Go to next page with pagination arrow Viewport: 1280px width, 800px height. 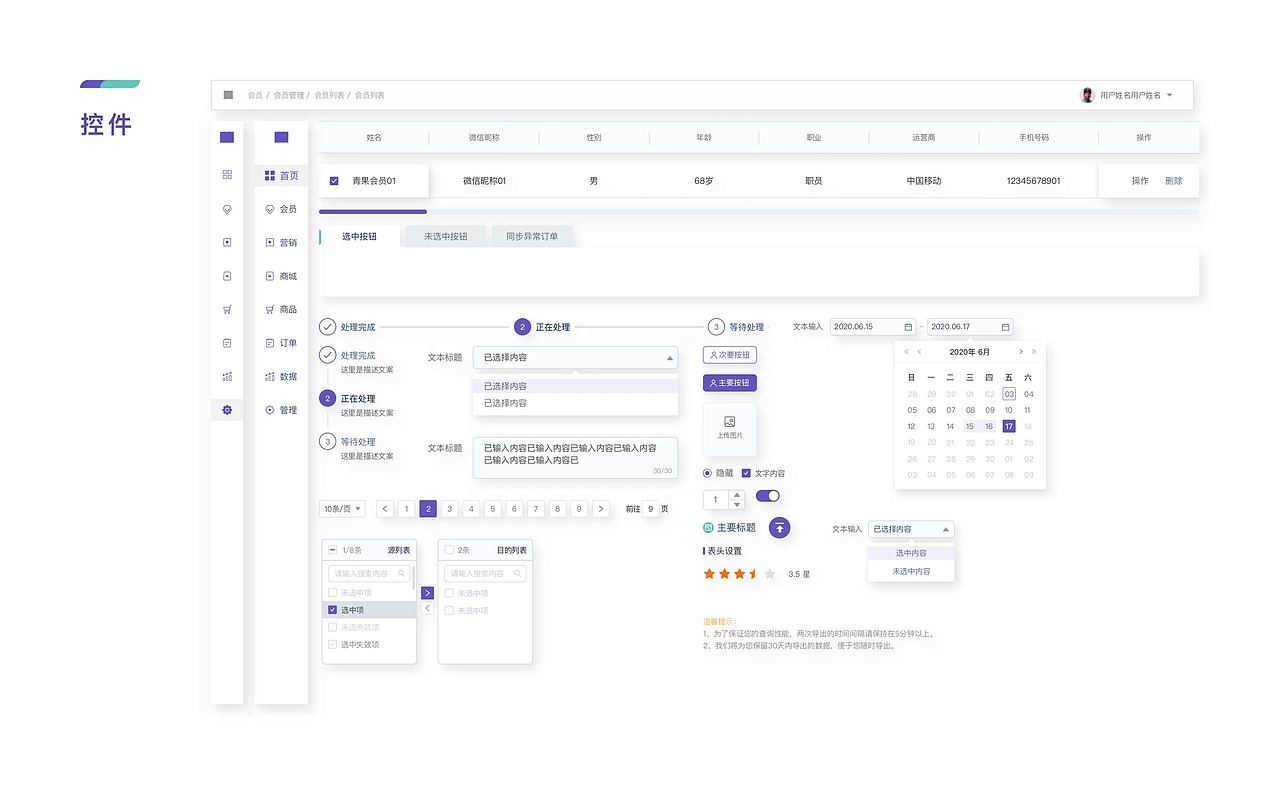tap(601, 509)
